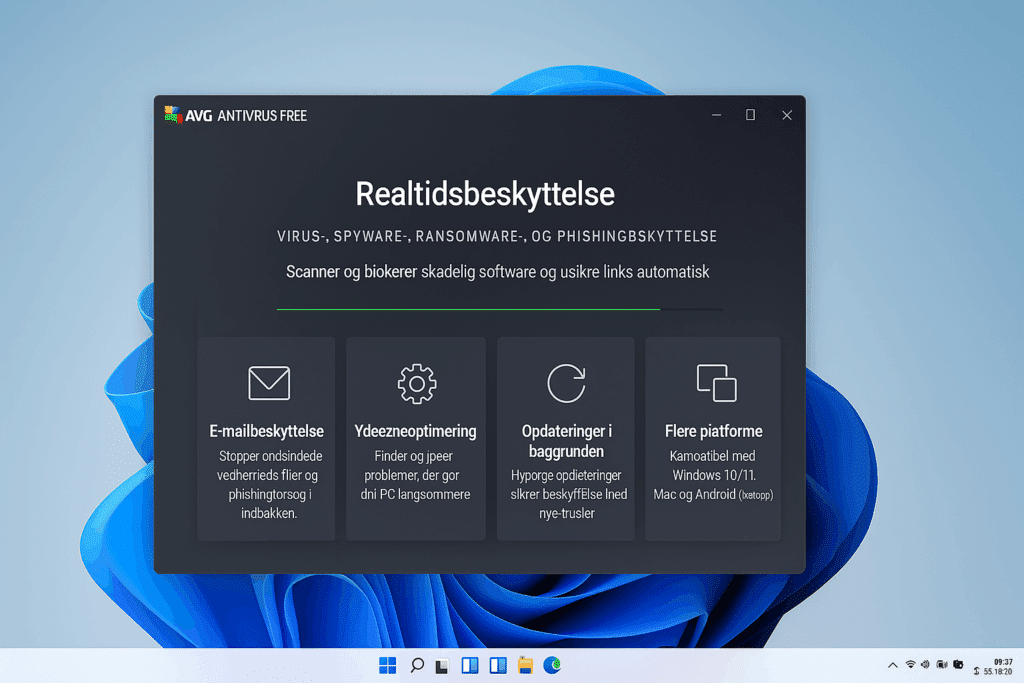This screenshot has height=683, width=1024.
Task: Open the Start menu
Action: tap(387, 664)
